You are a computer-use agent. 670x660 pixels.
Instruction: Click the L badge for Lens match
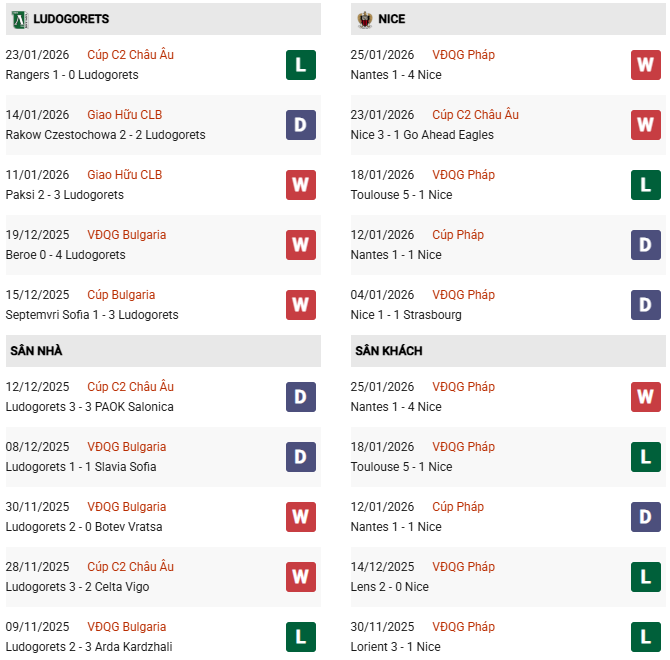coord(646,577)
